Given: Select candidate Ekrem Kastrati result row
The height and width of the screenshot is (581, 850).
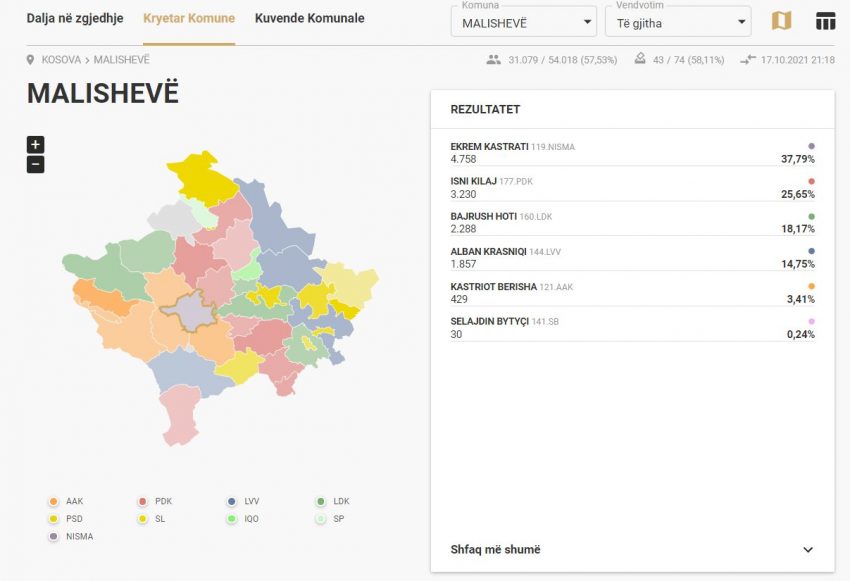Looking at the screenshot, I should point(632,153).
